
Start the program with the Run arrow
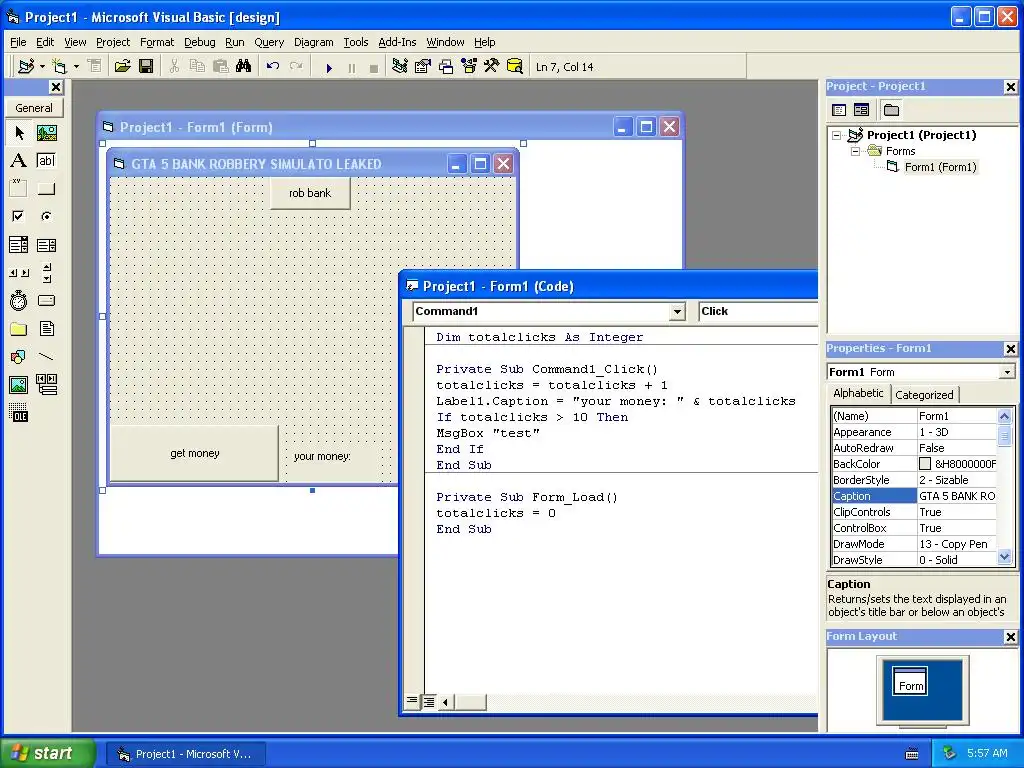[329, 67]
